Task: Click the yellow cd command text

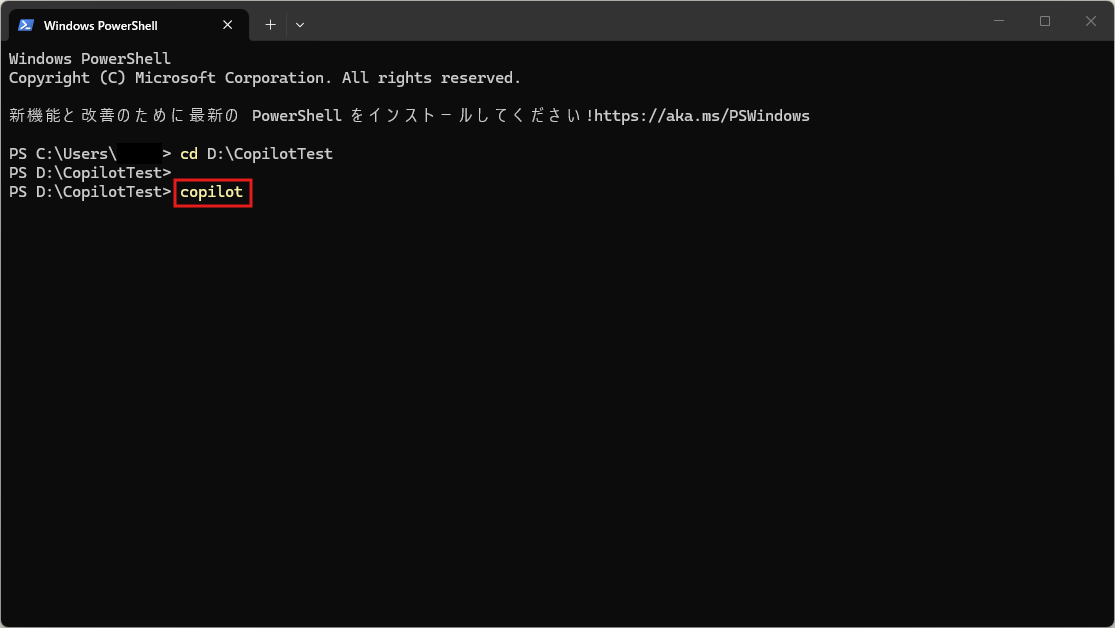Action: [x=189, y=154]
